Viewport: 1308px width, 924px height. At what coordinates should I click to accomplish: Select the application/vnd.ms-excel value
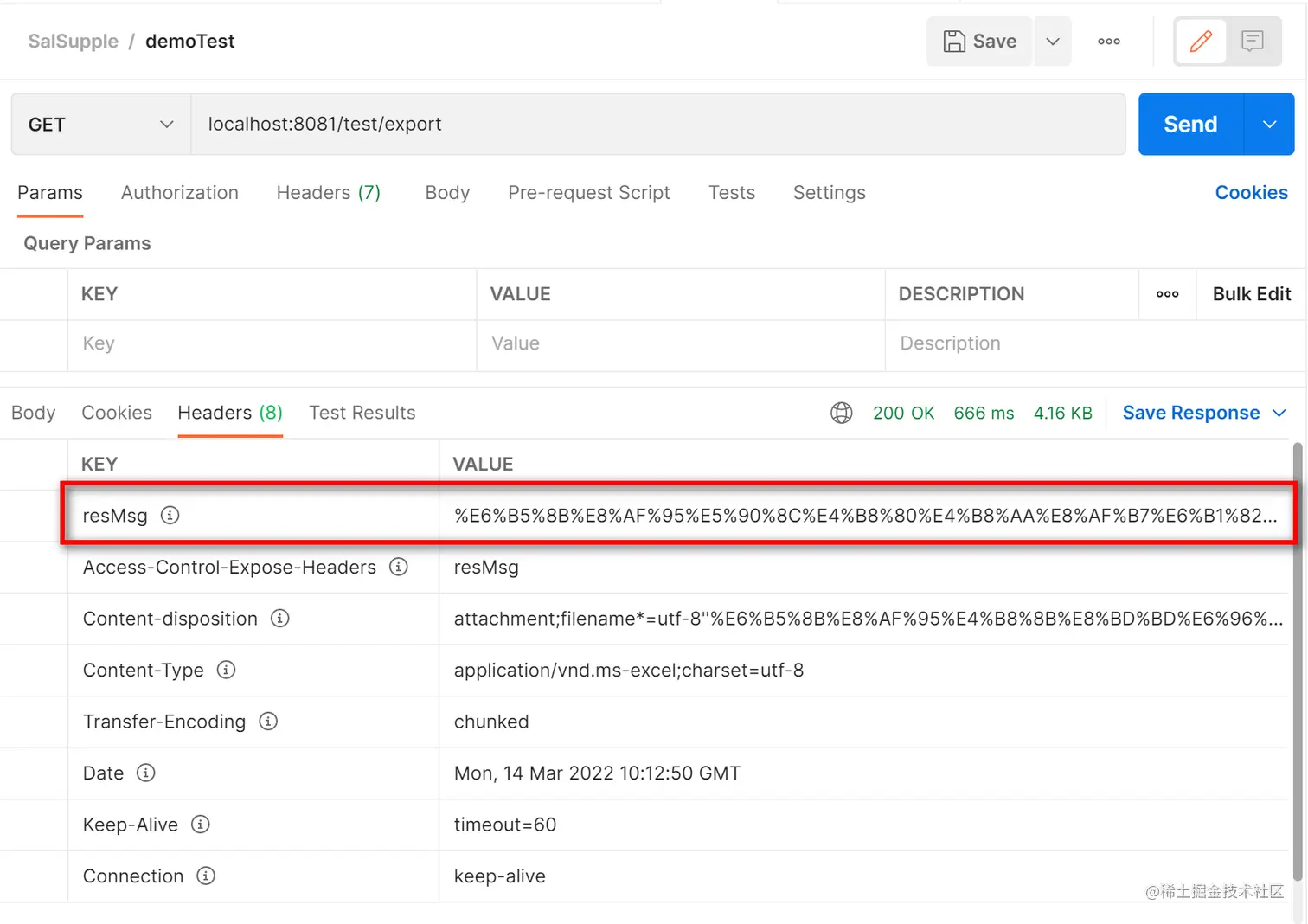click(x=629, y=671)
